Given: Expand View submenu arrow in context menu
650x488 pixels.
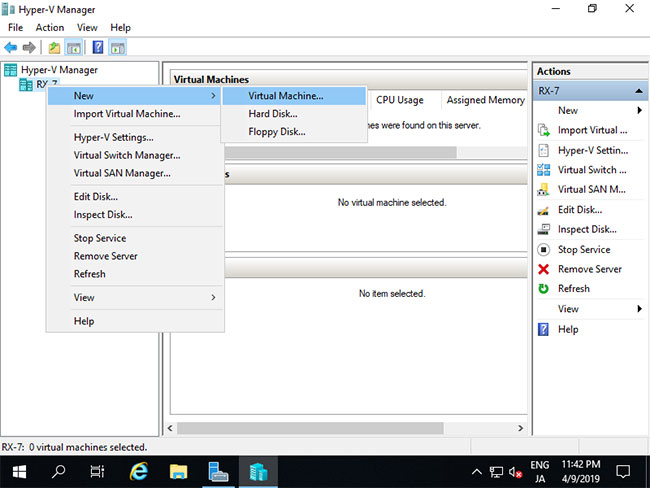Looking at the screenshot, I should (213, 298).
